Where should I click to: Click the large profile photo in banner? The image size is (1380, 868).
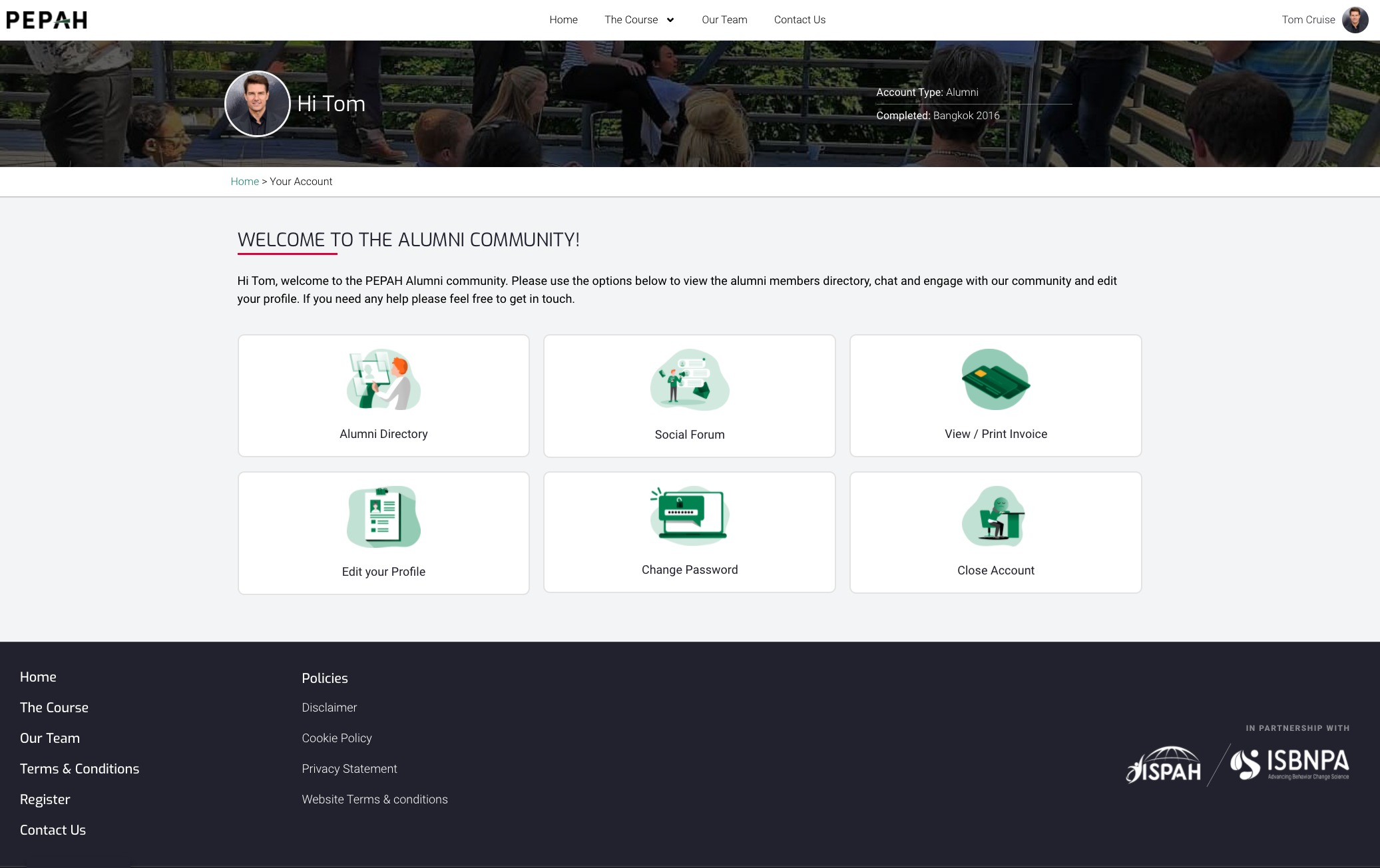coord(258,104)
